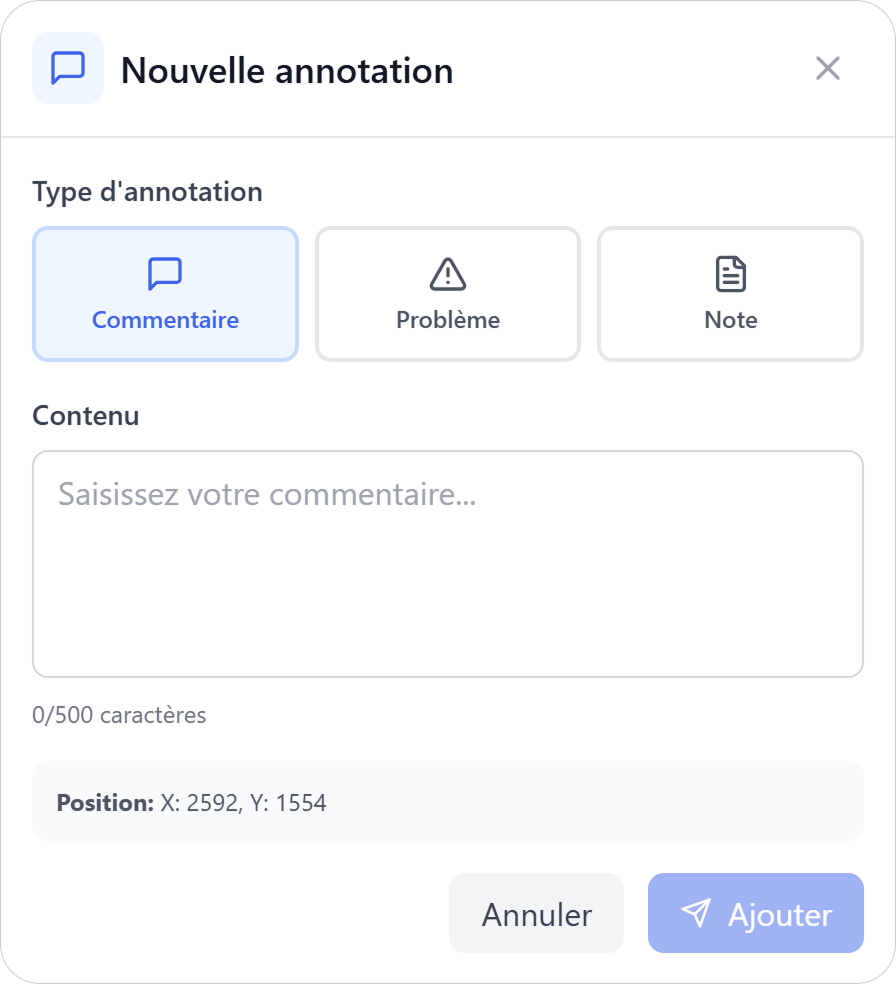Click the Problème warning triangle icon

(448, 273)
